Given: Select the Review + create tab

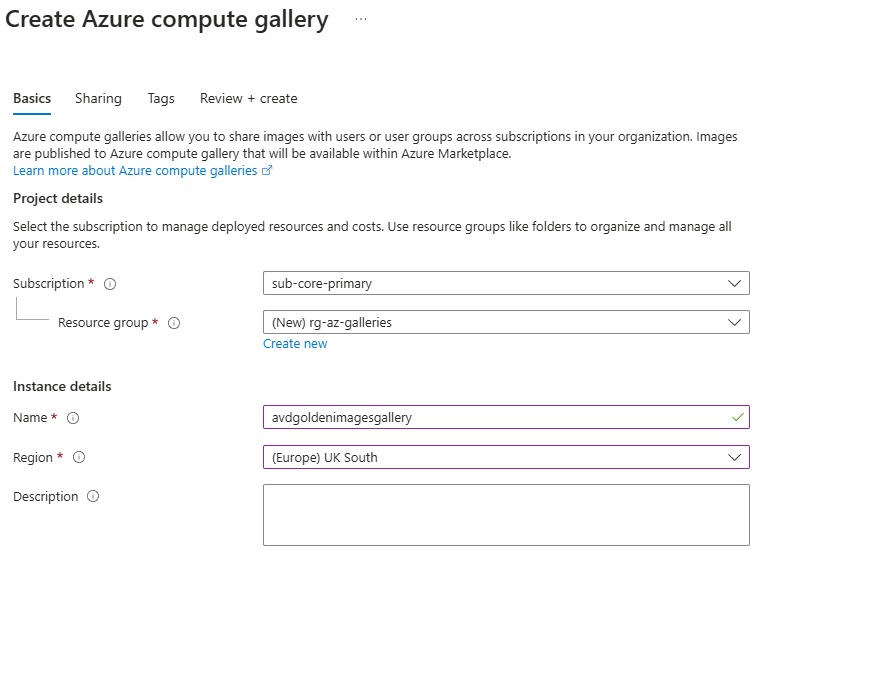Looking at the screenshot, I should (x=248, y=98).
